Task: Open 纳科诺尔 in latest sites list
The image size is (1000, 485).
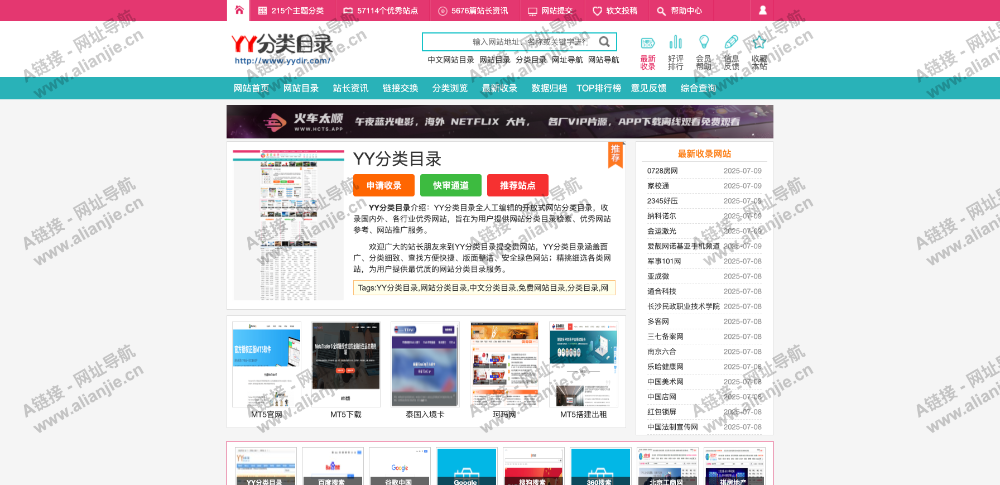Action: 662,216
